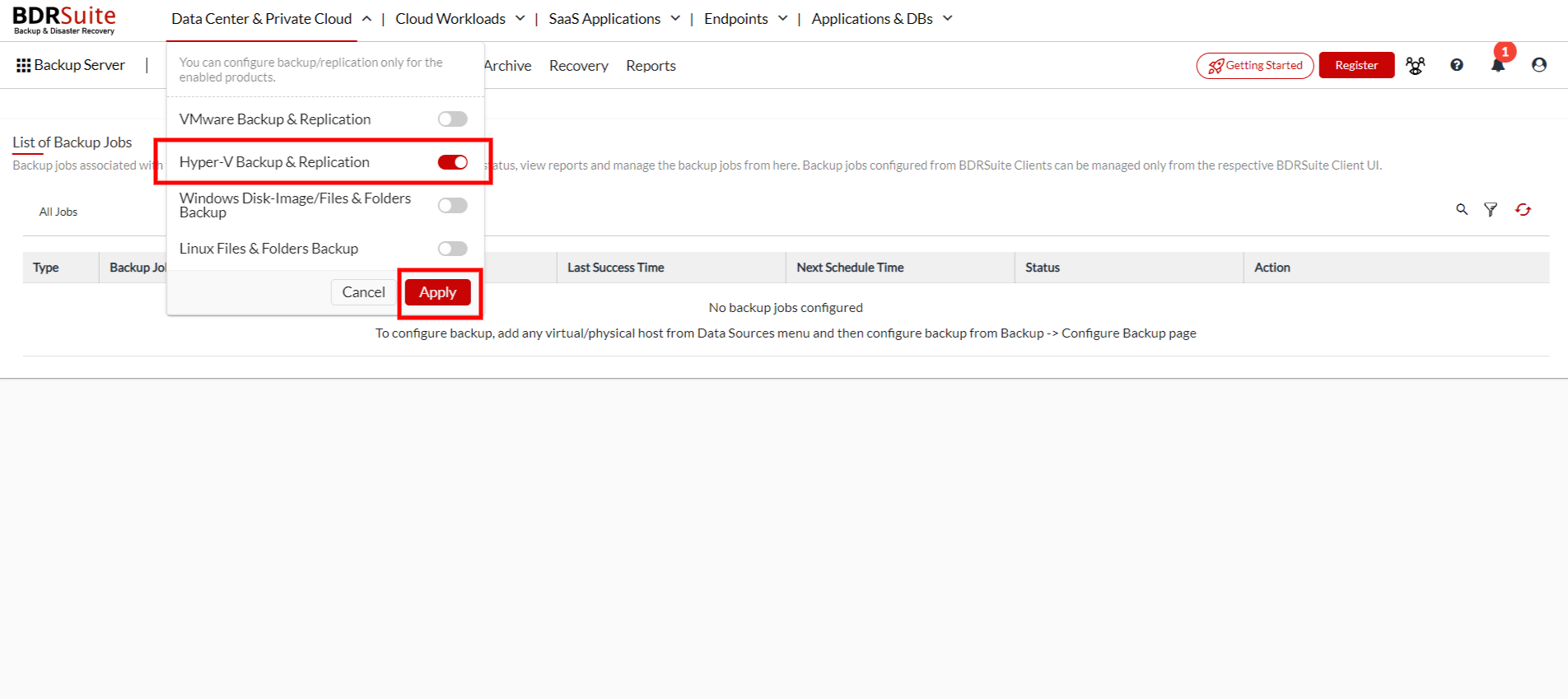Select the All Jobs tab
The width and height of the screenshot is (1568, 699).
(58, 212)
